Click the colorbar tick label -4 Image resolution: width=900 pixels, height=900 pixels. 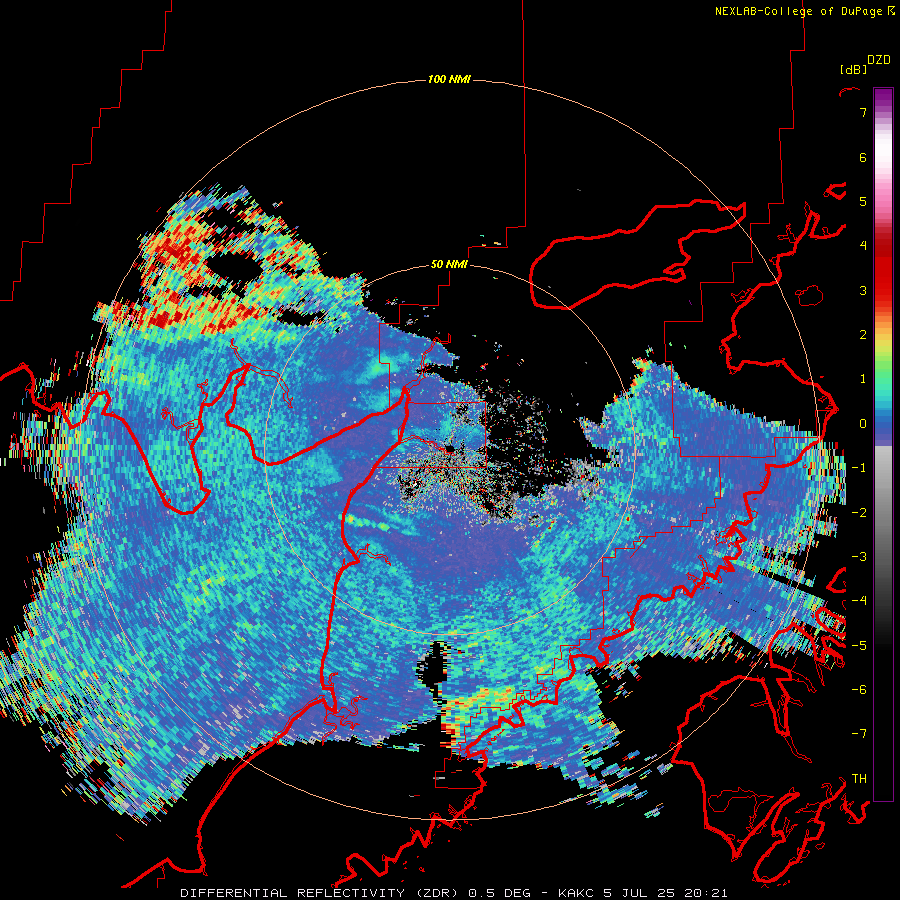coord(859,601)
